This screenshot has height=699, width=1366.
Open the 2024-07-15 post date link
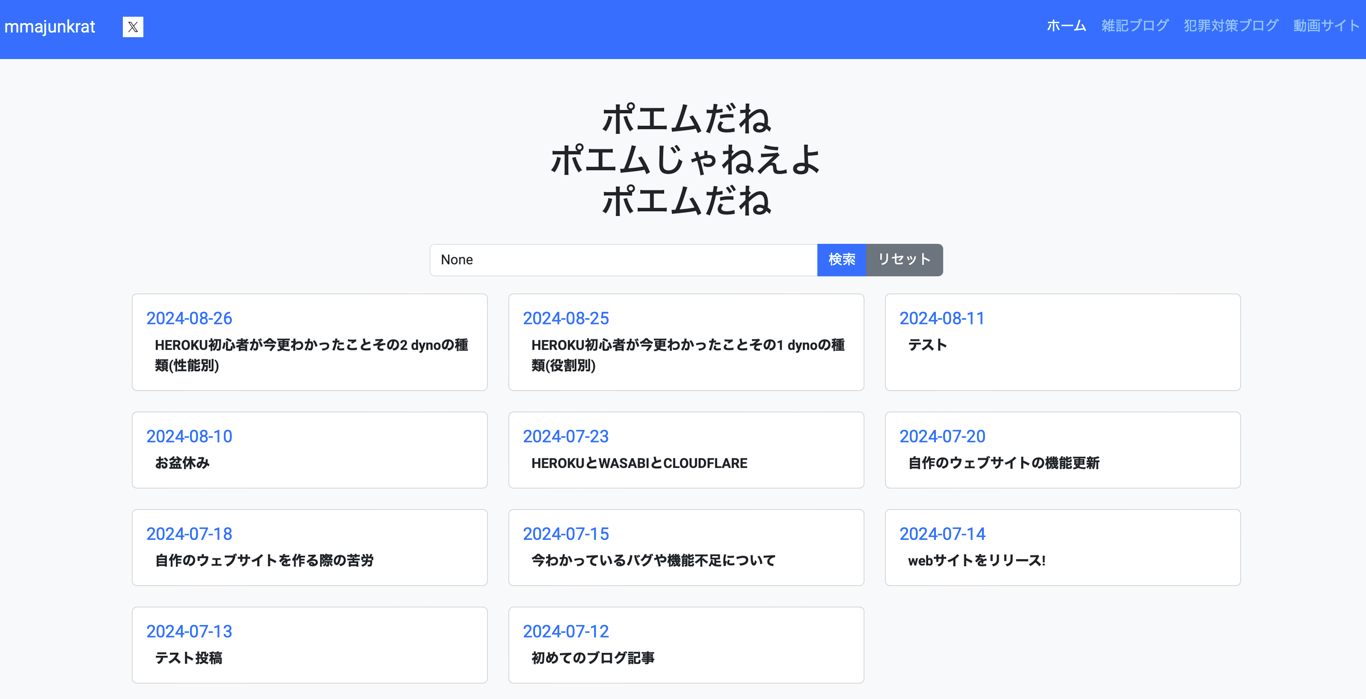(566, 534)
